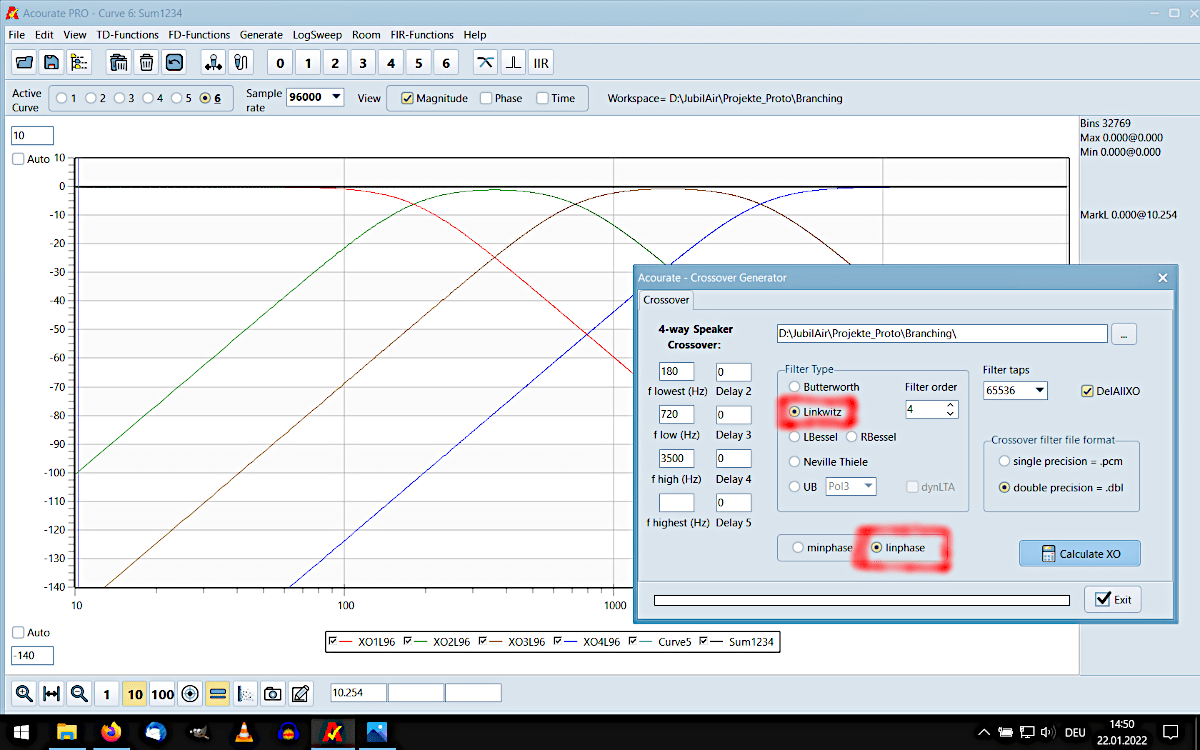Image resolution: width=1200 pixels, height=750 pixels.
Task: Open the TD-Functions menu
Action: tap(127, 34)
